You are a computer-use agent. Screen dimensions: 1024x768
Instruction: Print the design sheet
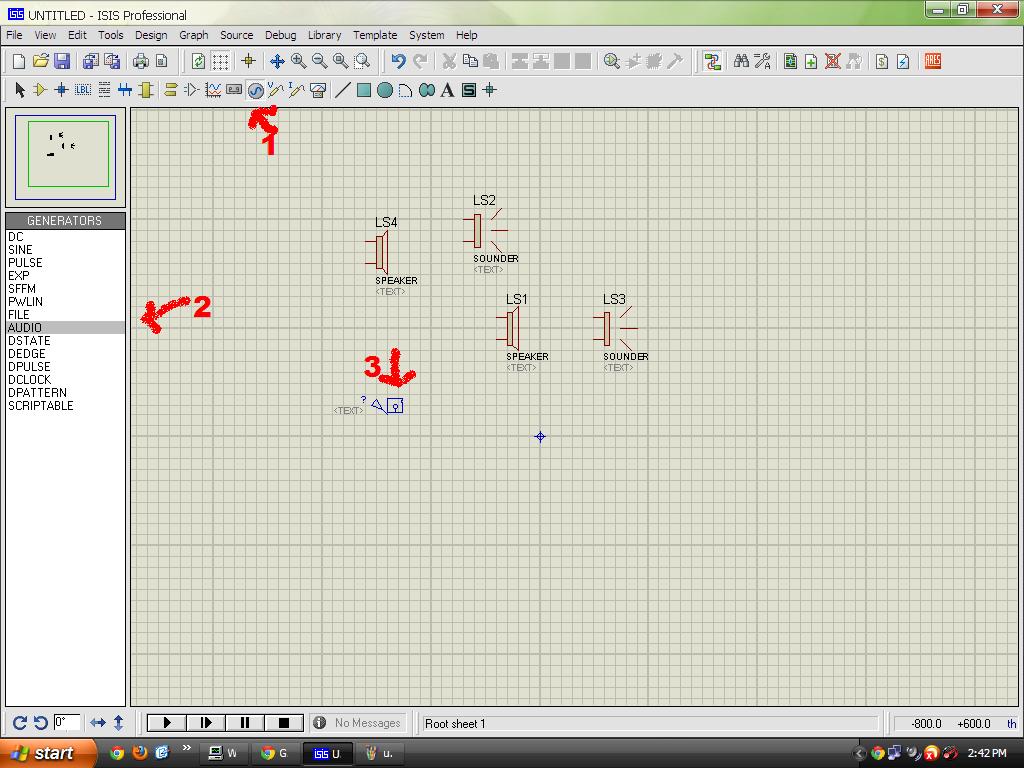[140, 61]
